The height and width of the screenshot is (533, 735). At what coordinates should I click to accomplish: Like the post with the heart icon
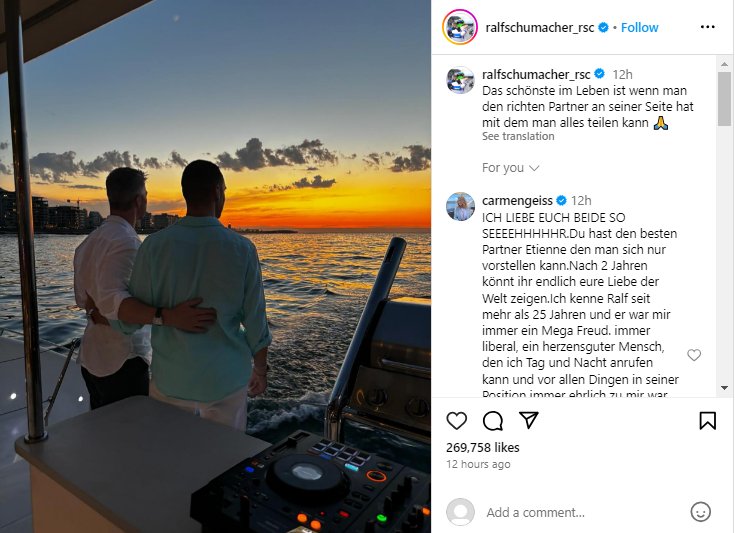(x=457, y=420)
